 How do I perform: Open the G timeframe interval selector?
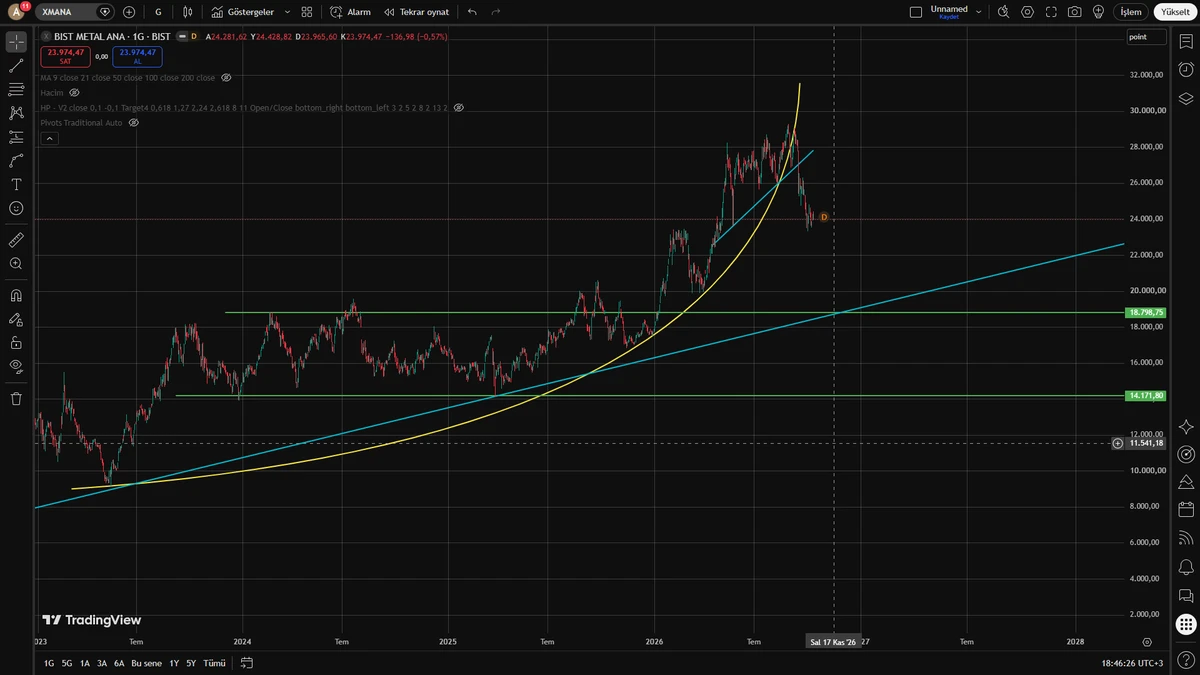tap(158, 12)
